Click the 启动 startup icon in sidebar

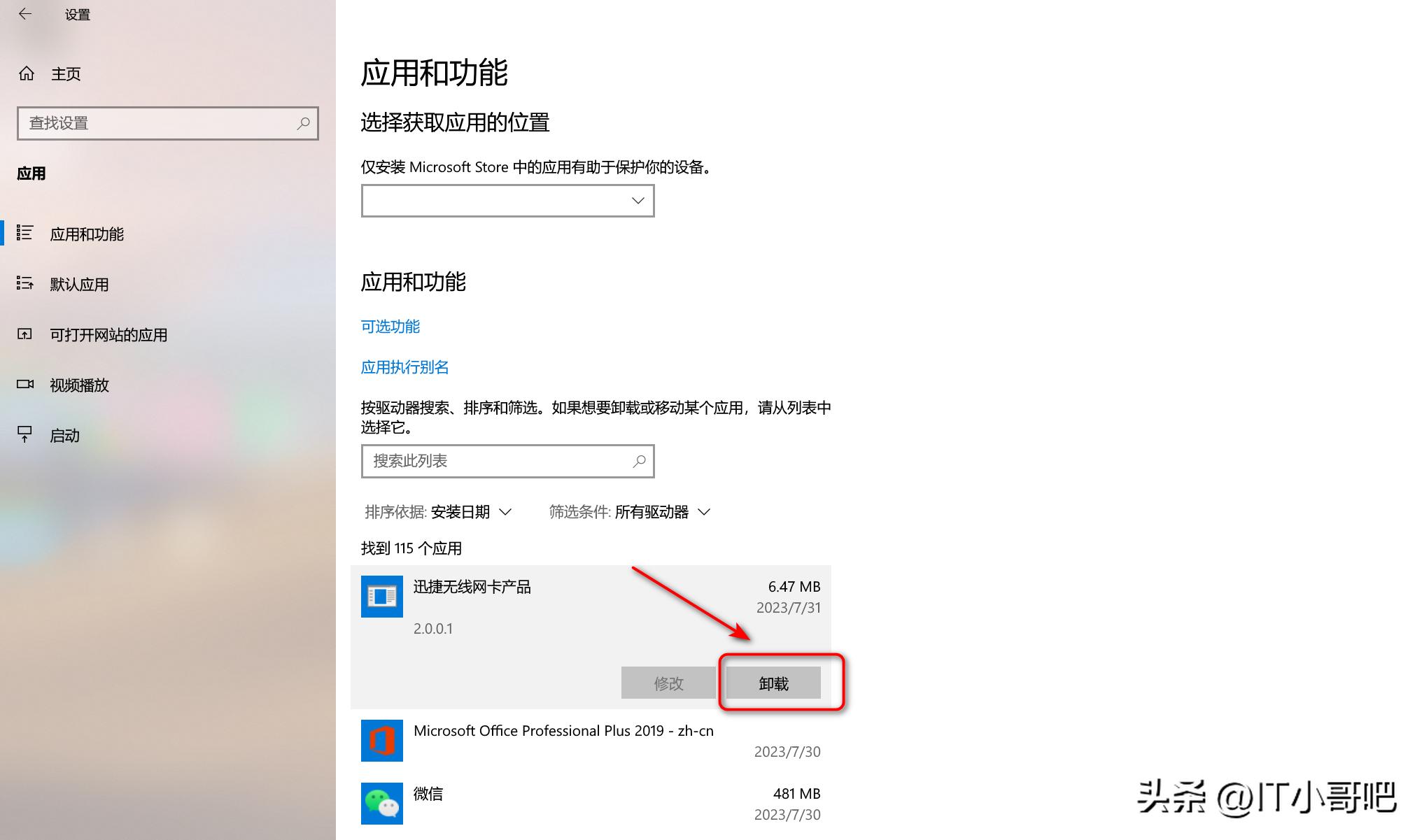(x=25, y=434)
